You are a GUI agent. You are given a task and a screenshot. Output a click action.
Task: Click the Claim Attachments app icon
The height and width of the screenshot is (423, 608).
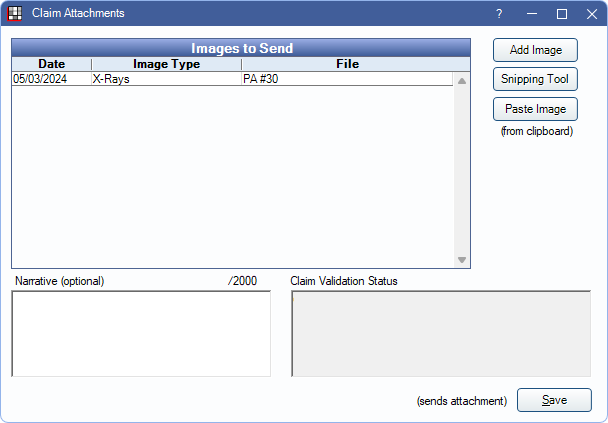[15, 14]
